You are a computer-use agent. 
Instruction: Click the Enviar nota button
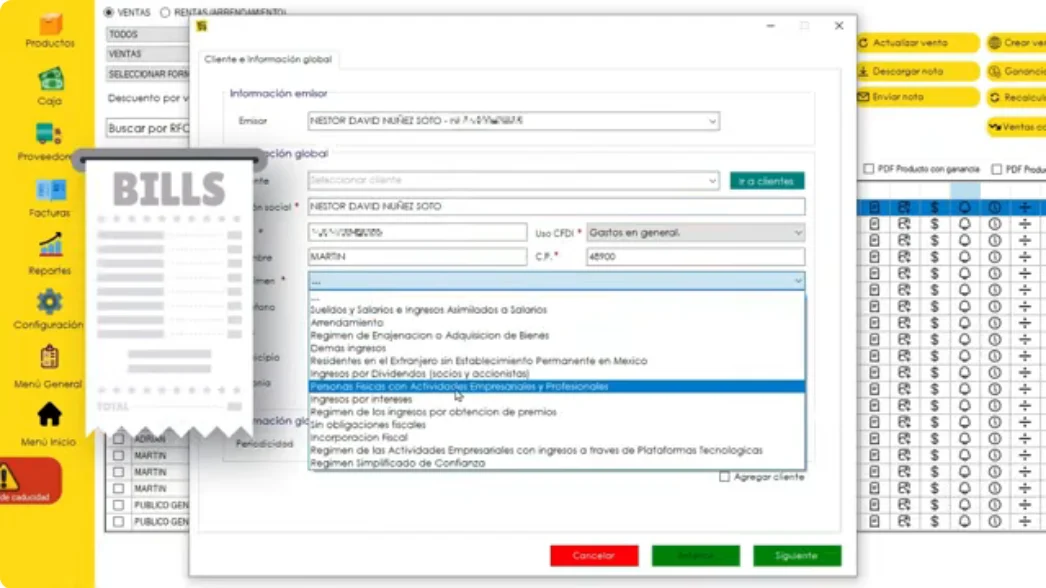point(917,97)
